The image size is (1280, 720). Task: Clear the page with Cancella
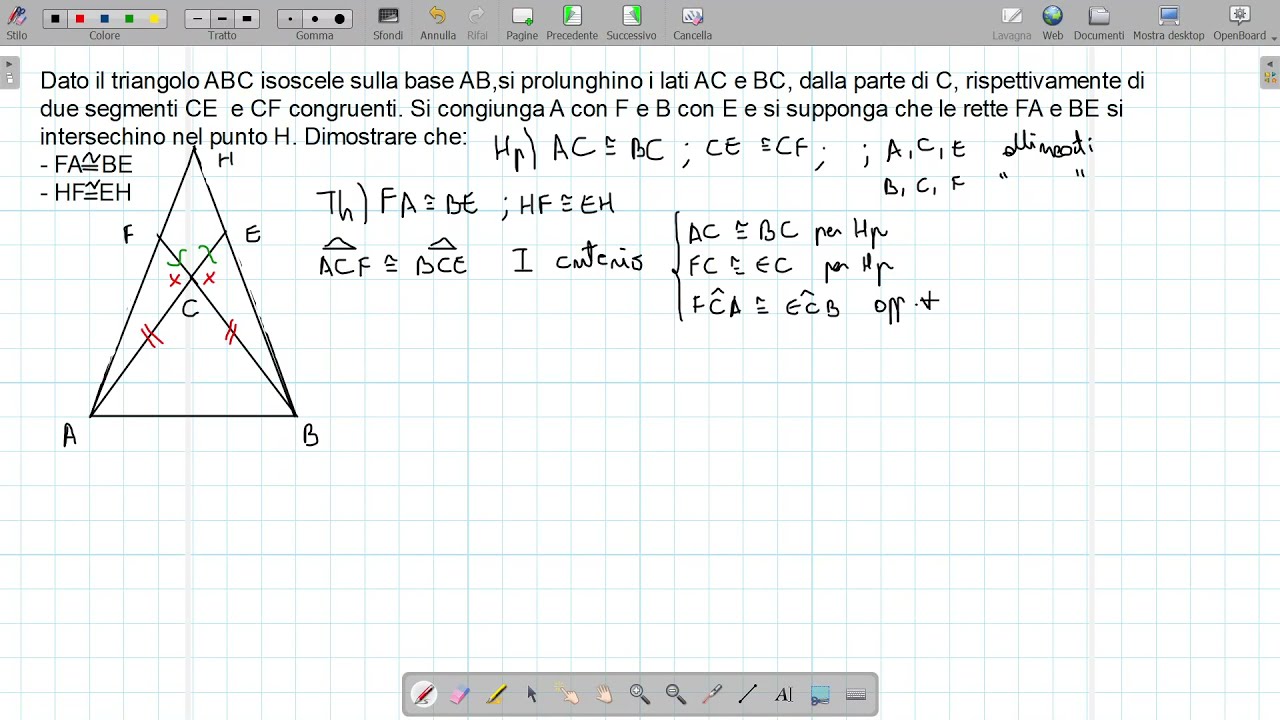pyautogui.click(x=692, y=22)
